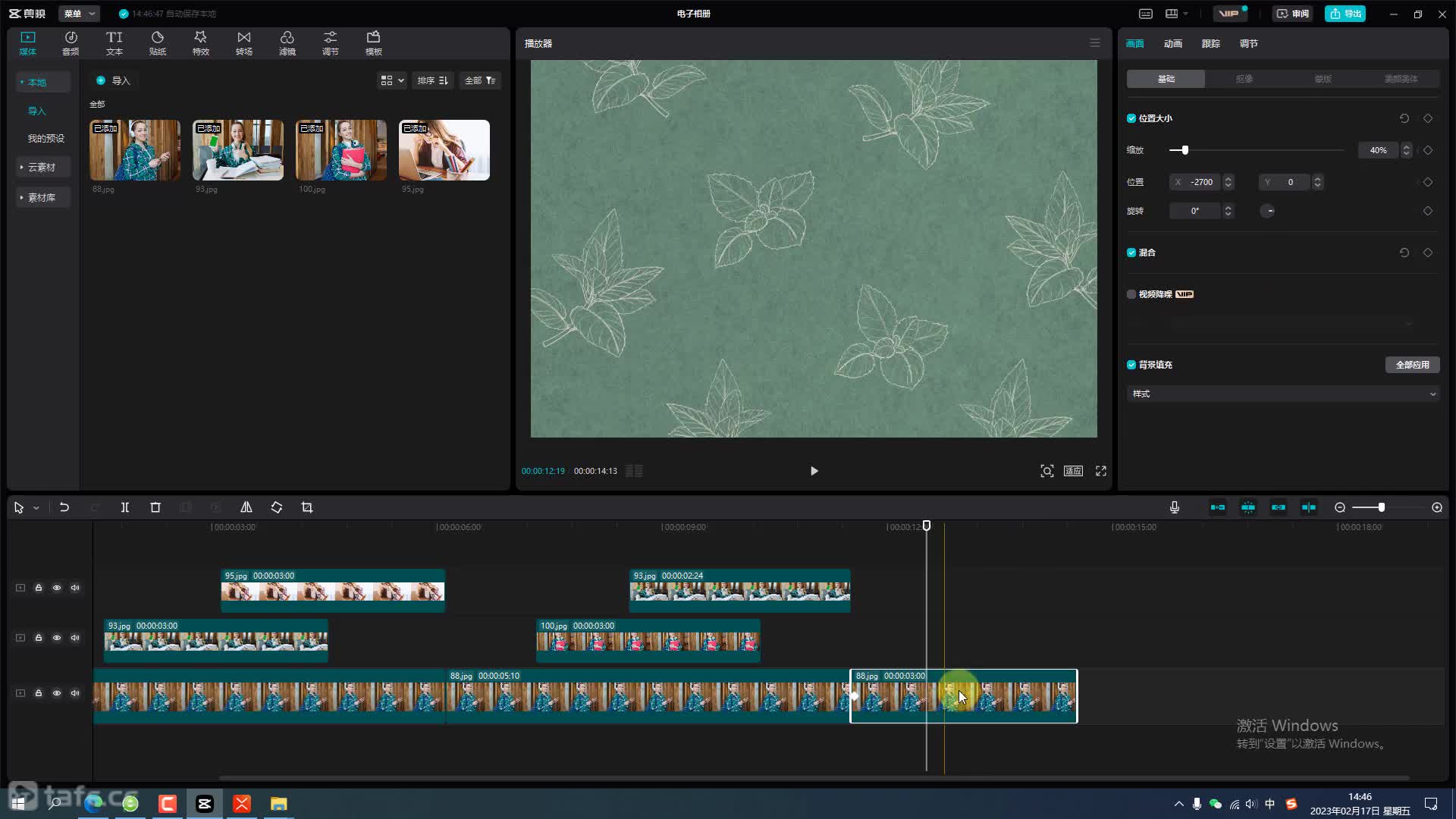Click the X position input field

click(1196, 182)
